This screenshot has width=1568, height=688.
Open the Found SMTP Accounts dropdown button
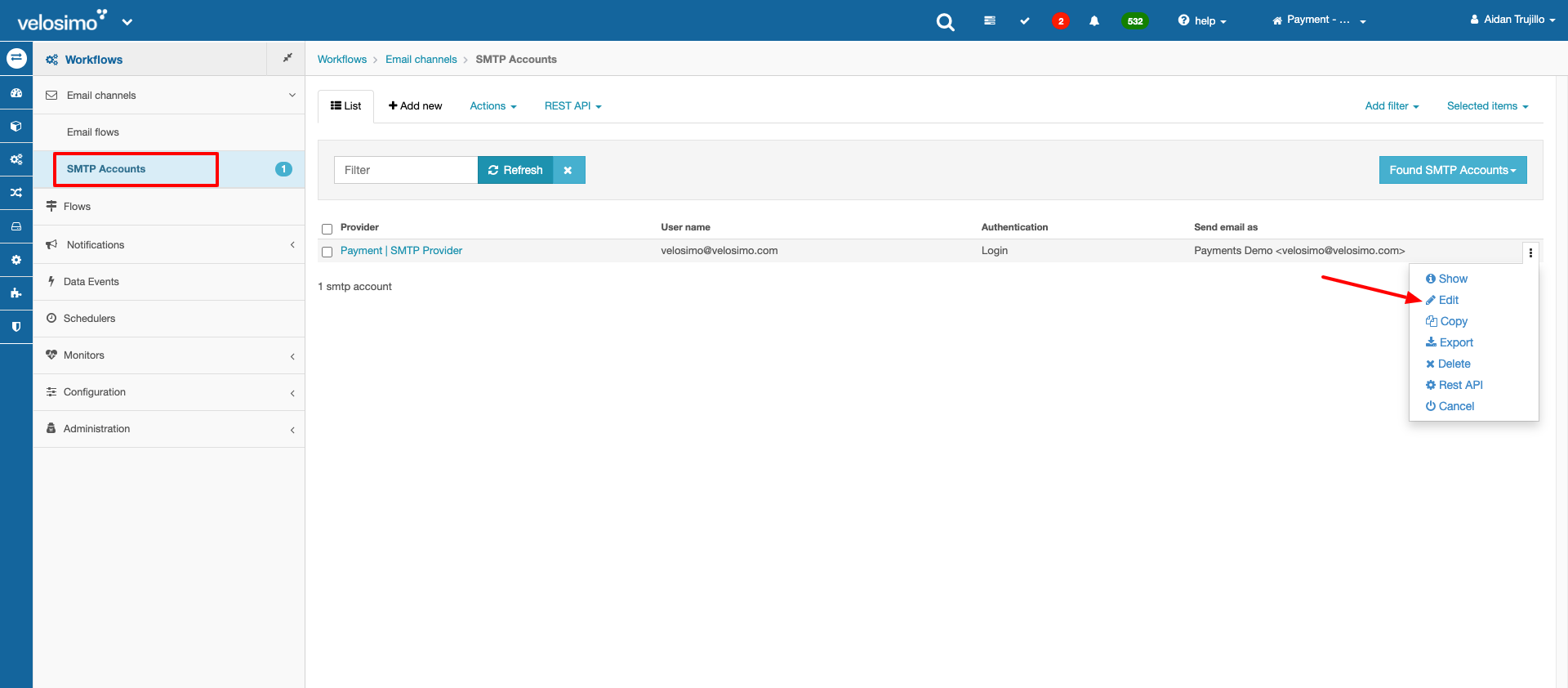click(1453, 170)
